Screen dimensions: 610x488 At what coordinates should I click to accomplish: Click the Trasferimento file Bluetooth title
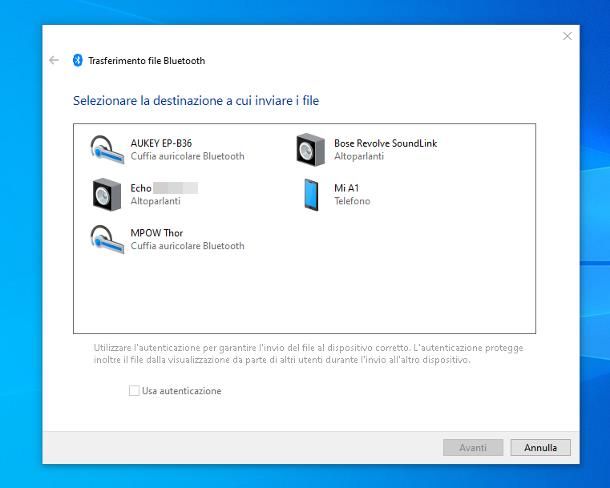click(146, 61)
